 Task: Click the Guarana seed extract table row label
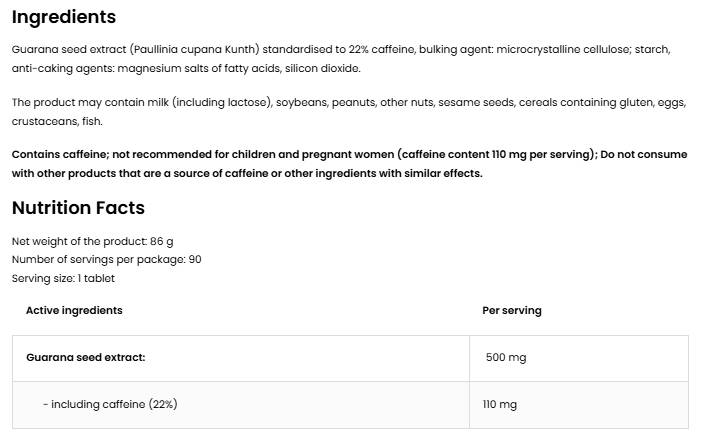85,357
